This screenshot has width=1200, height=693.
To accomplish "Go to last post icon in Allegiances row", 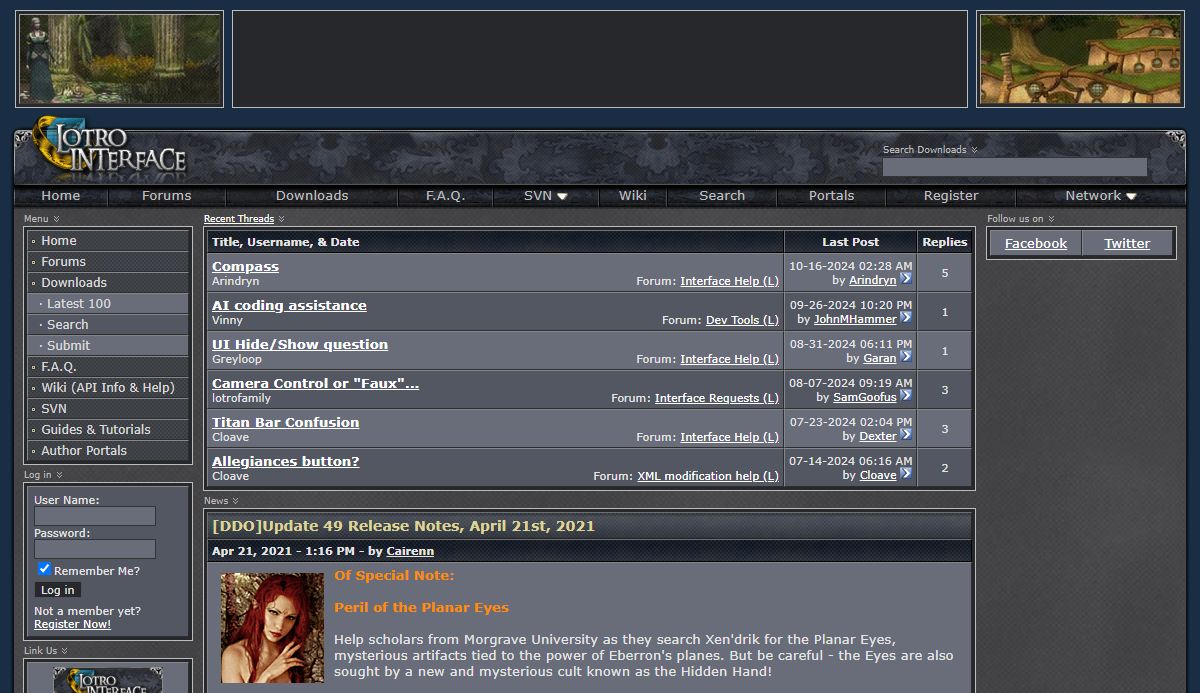I will pyautogui.click(x=906, y=474).
